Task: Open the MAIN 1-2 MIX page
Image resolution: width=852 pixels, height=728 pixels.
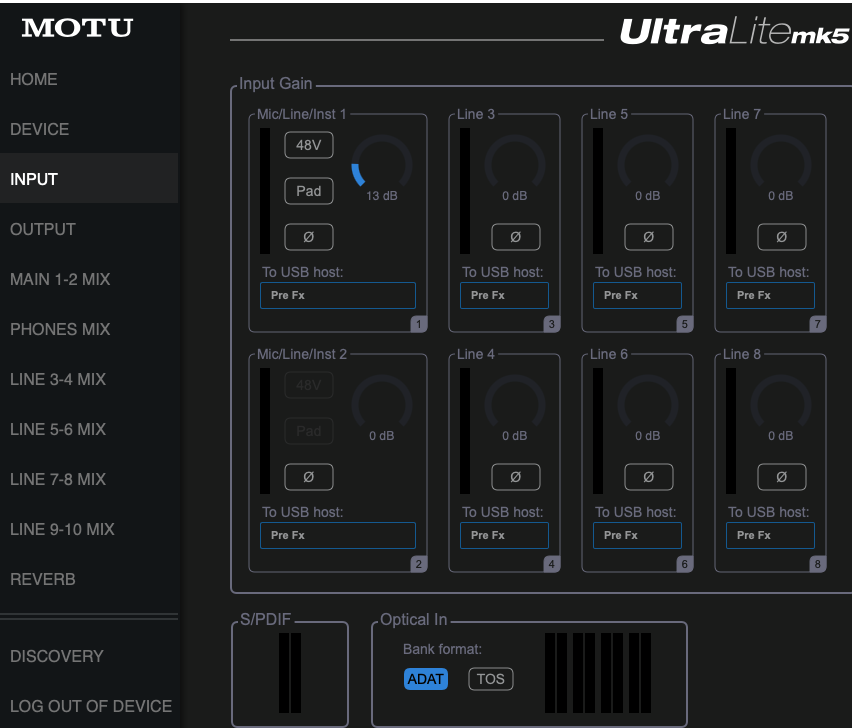Action: click(x=60, y=279)
